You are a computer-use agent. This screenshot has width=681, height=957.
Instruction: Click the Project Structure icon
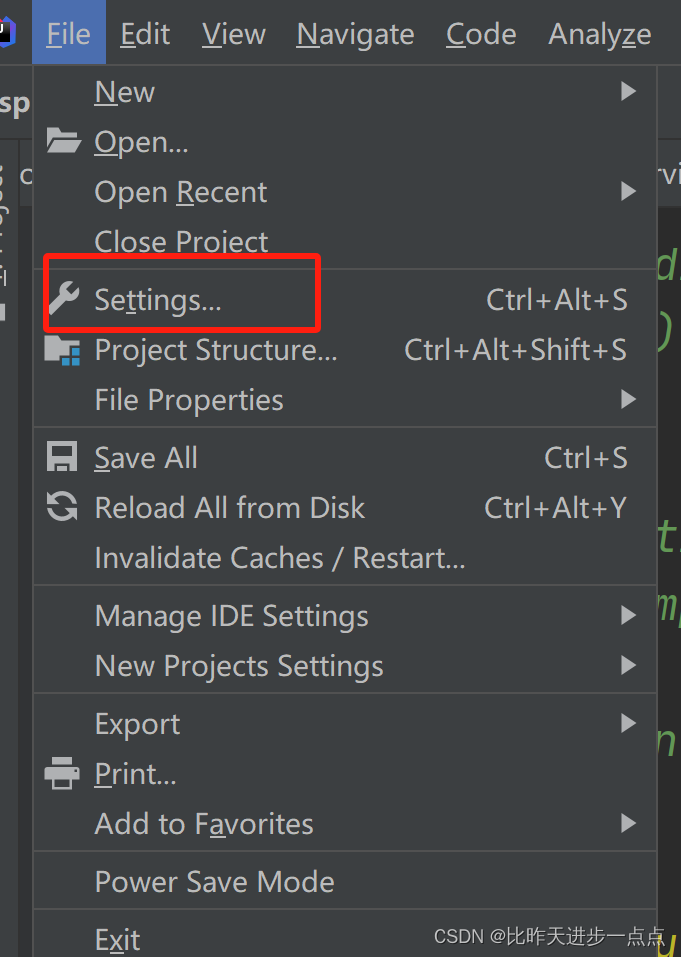[x=62, y=350]
